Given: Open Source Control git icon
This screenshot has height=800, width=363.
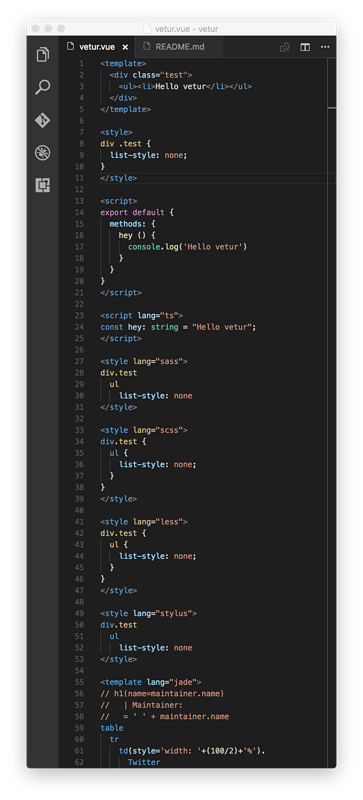Looking at the screenshot, I should 43,120.
